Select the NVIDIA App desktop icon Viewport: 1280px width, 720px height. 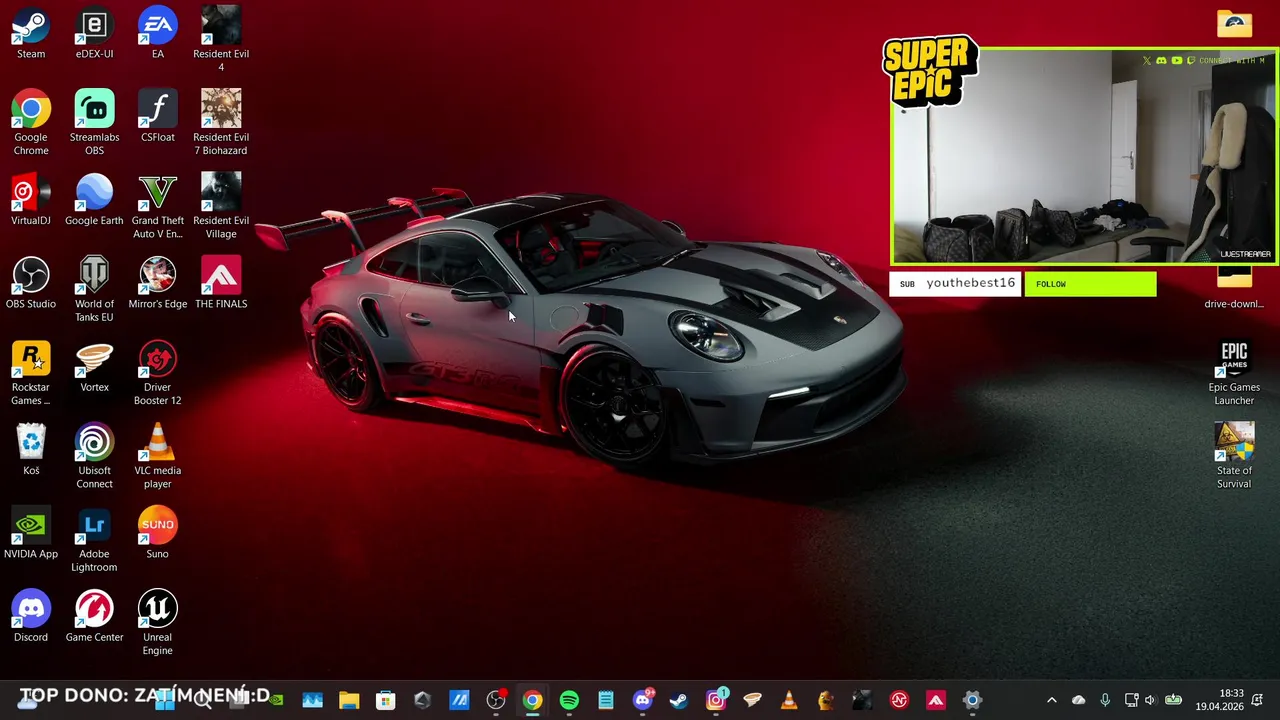[x=31, y=534]
